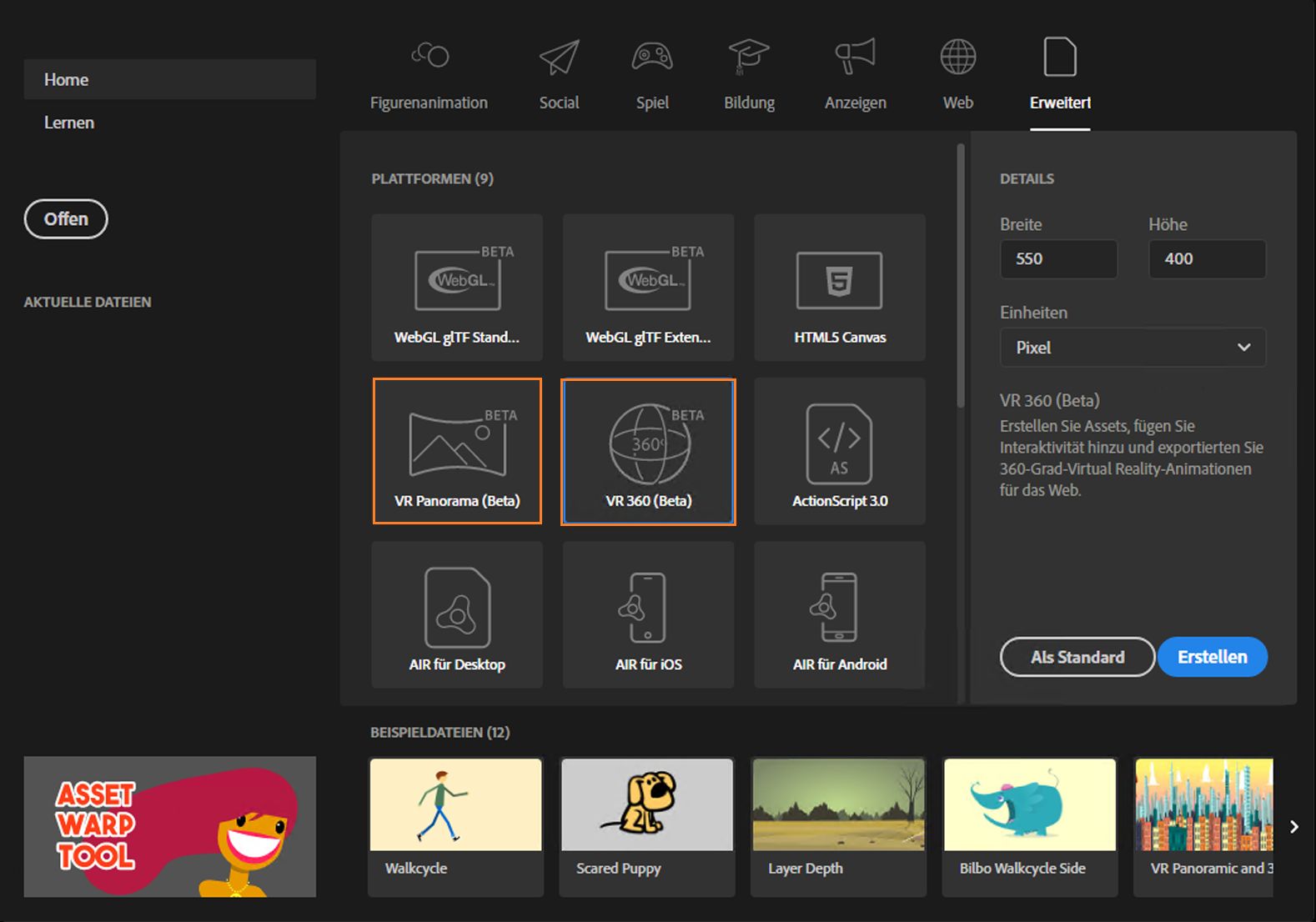Image resolution: width=1316 pixels, height=922 pixels.
Task: Click the PLATTFORMEN (9) heading
Action: 432,178
